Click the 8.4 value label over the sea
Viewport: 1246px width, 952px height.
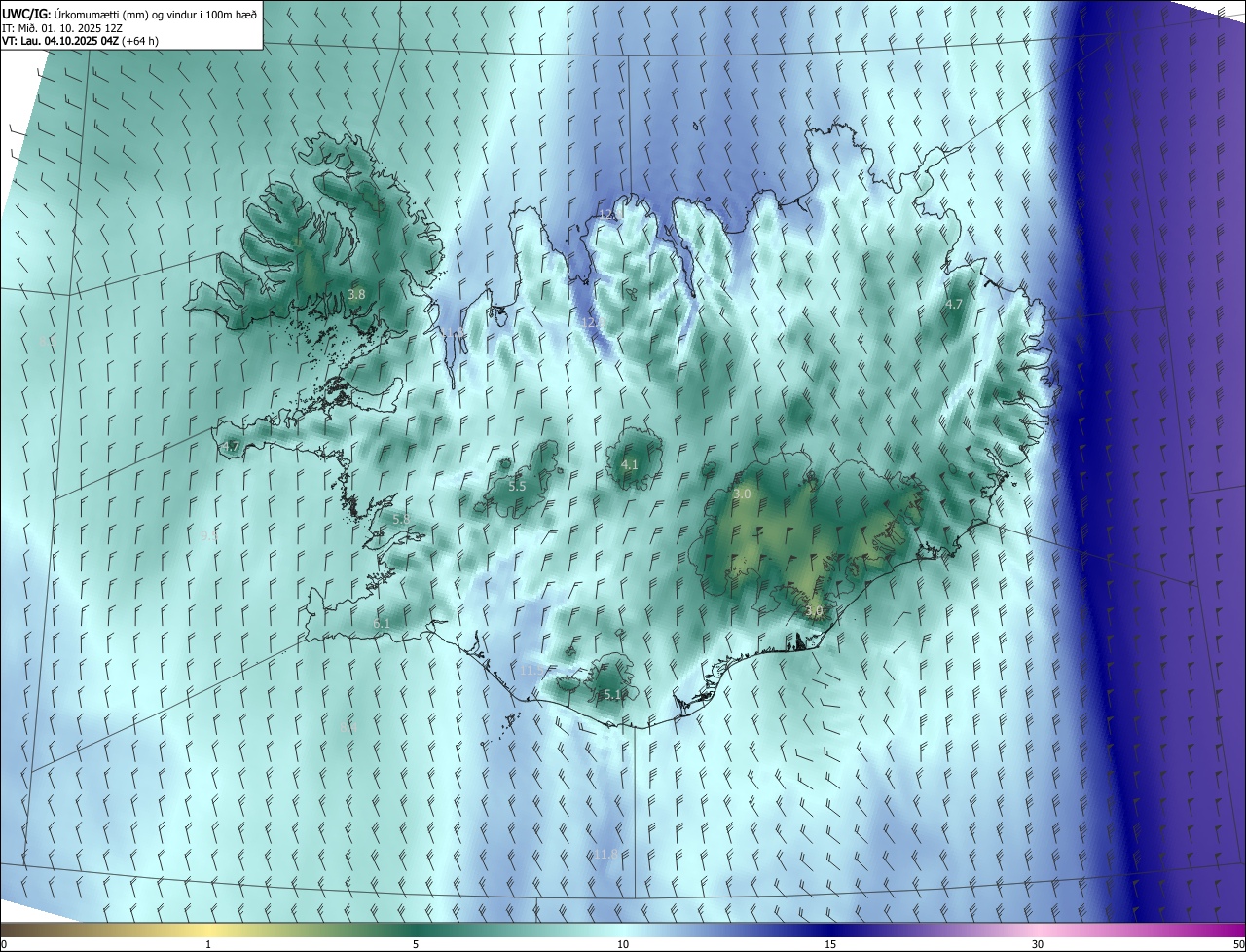(348, 727)
